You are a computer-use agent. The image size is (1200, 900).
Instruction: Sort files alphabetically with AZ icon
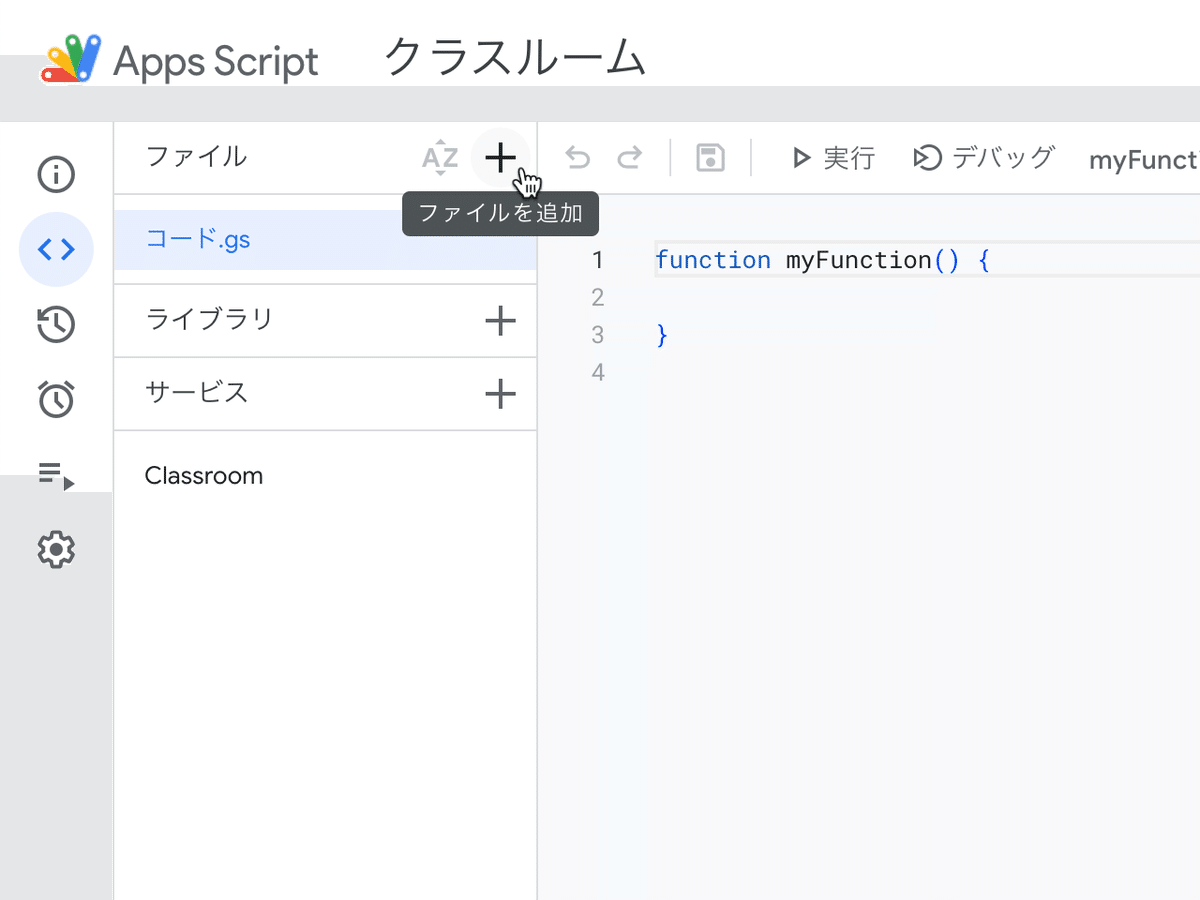click(440, 158)
